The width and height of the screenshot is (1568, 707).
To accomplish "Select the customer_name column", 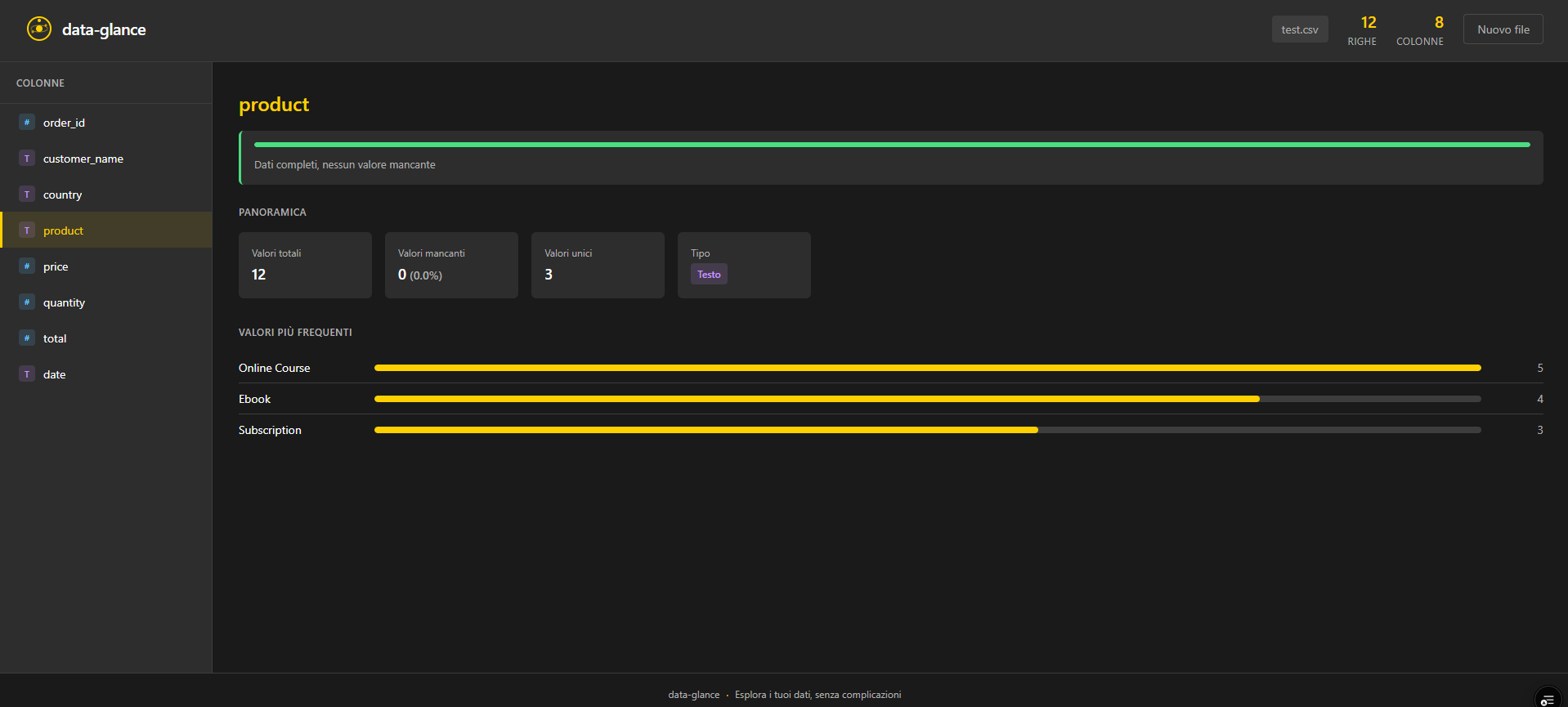I will [x=83, y=159].
